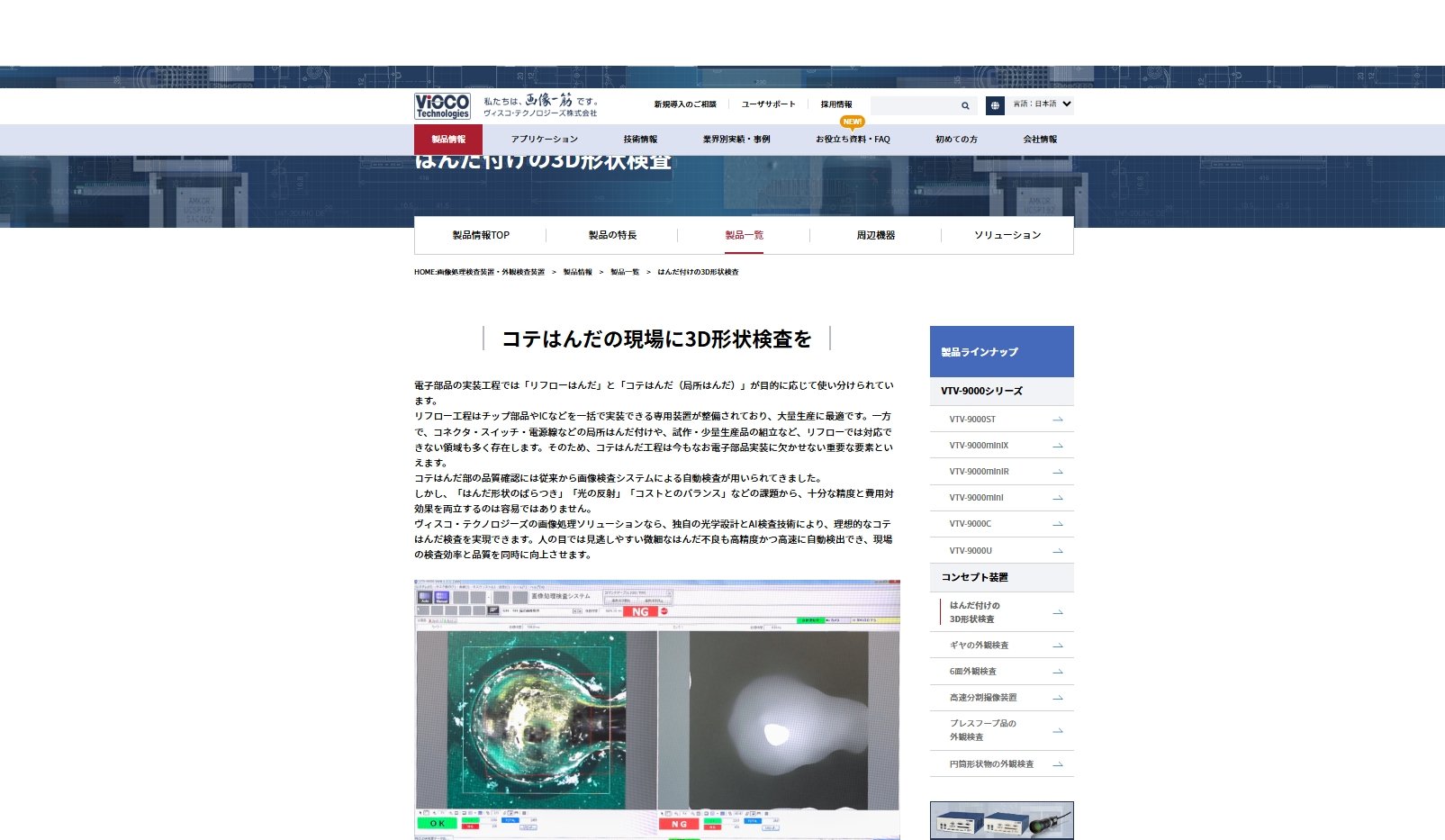The image size is (1445, 840).
Task: Click the search input field
Action: coord(909,105)
